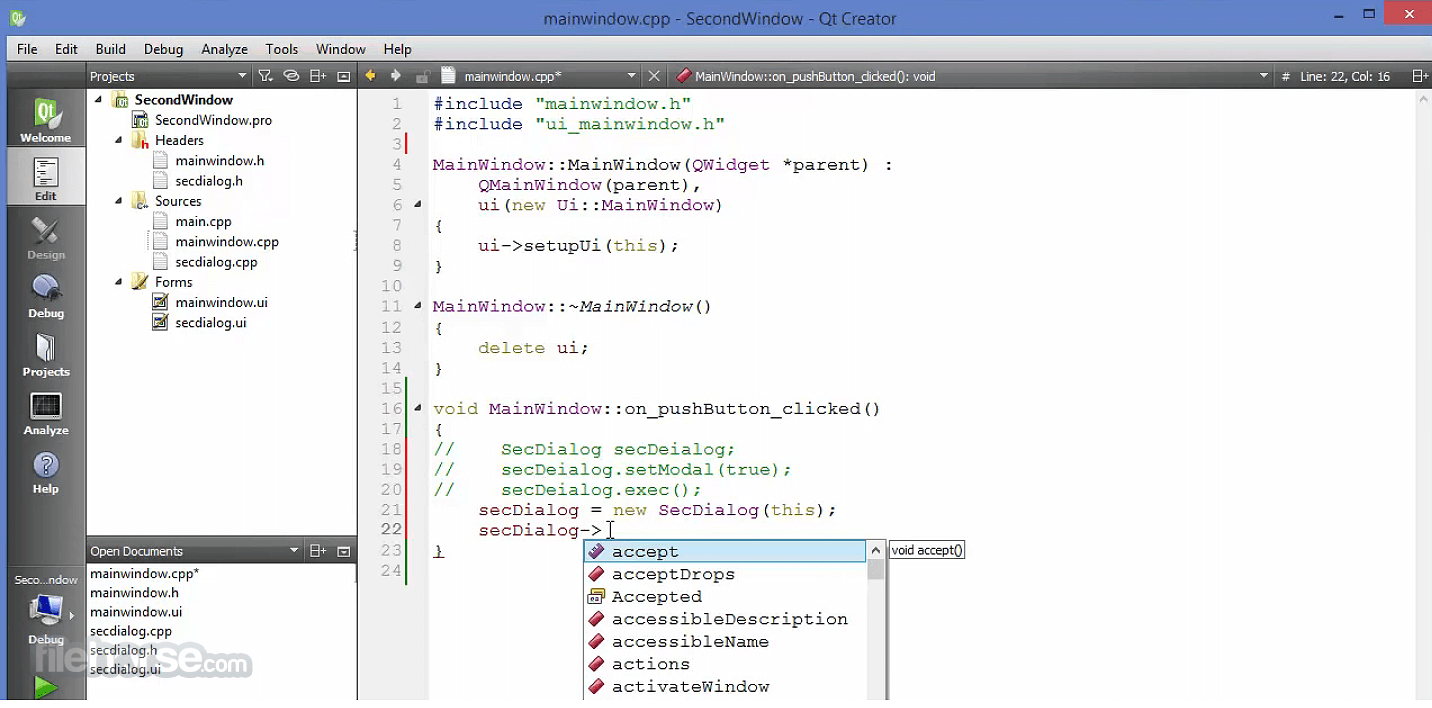Toggle synchronize with editor in Projects pane
Image resolution: width=1432 pixels, height=708 pixels.
(291, 76)
